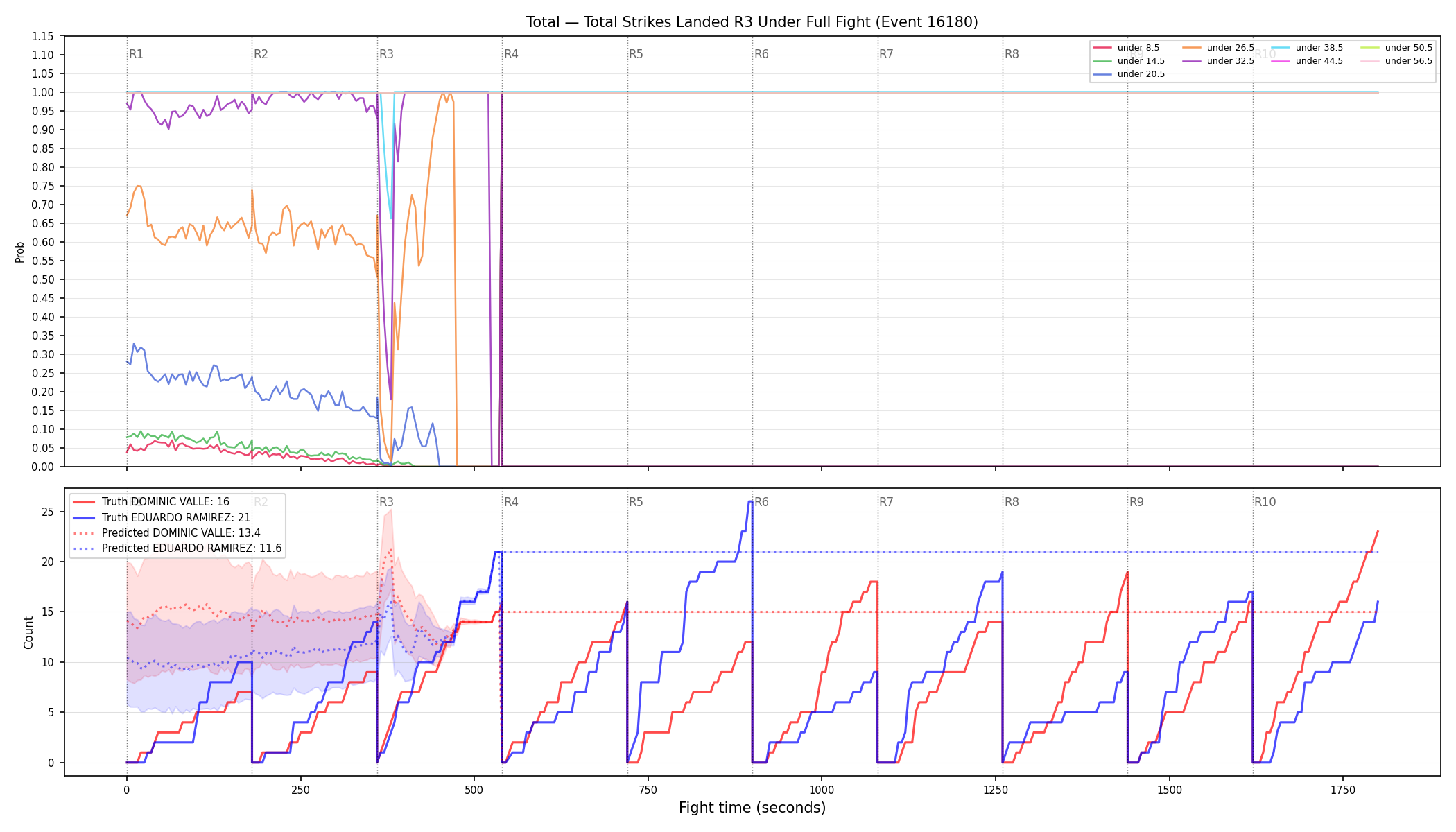Click the 'under 20.5' legend entry text
1456x832 pixels.
1141,74
